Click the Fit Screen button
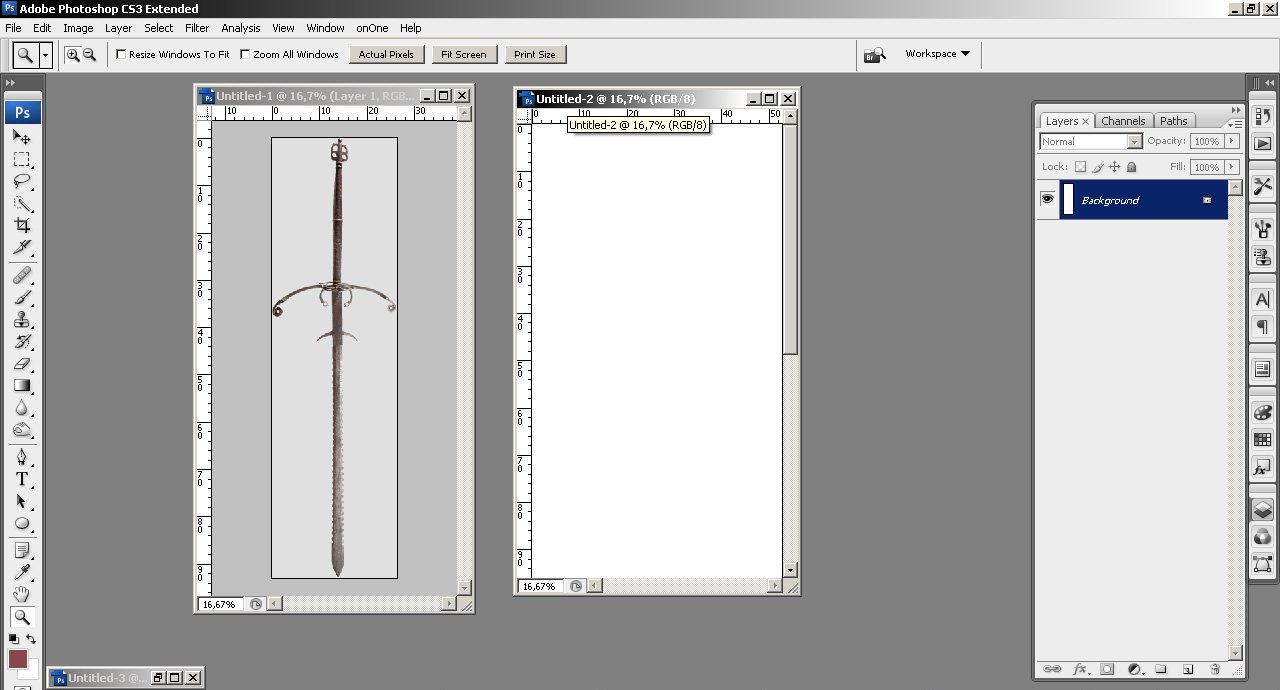Image resolution: width=1280 pixels, height=690 pixels. [x=464, y=54]
